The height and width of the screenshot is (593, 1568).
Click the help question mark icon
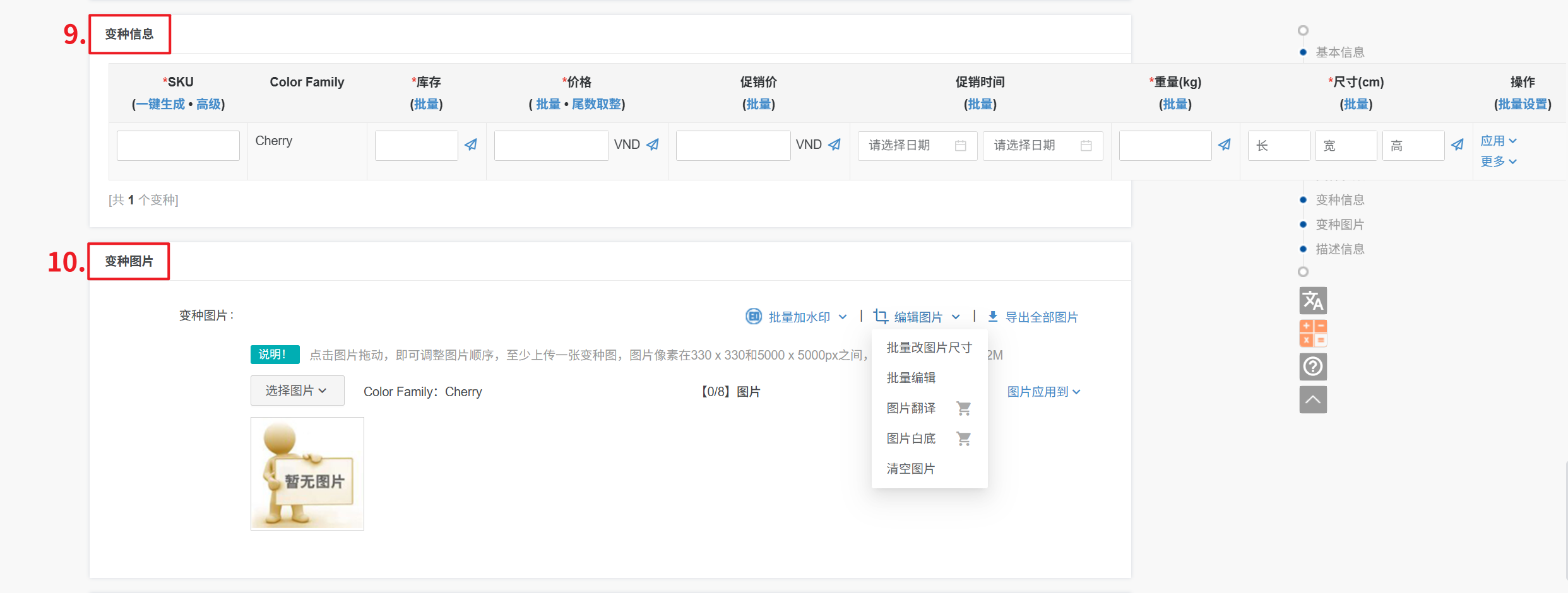click(x=1313, y=367)
